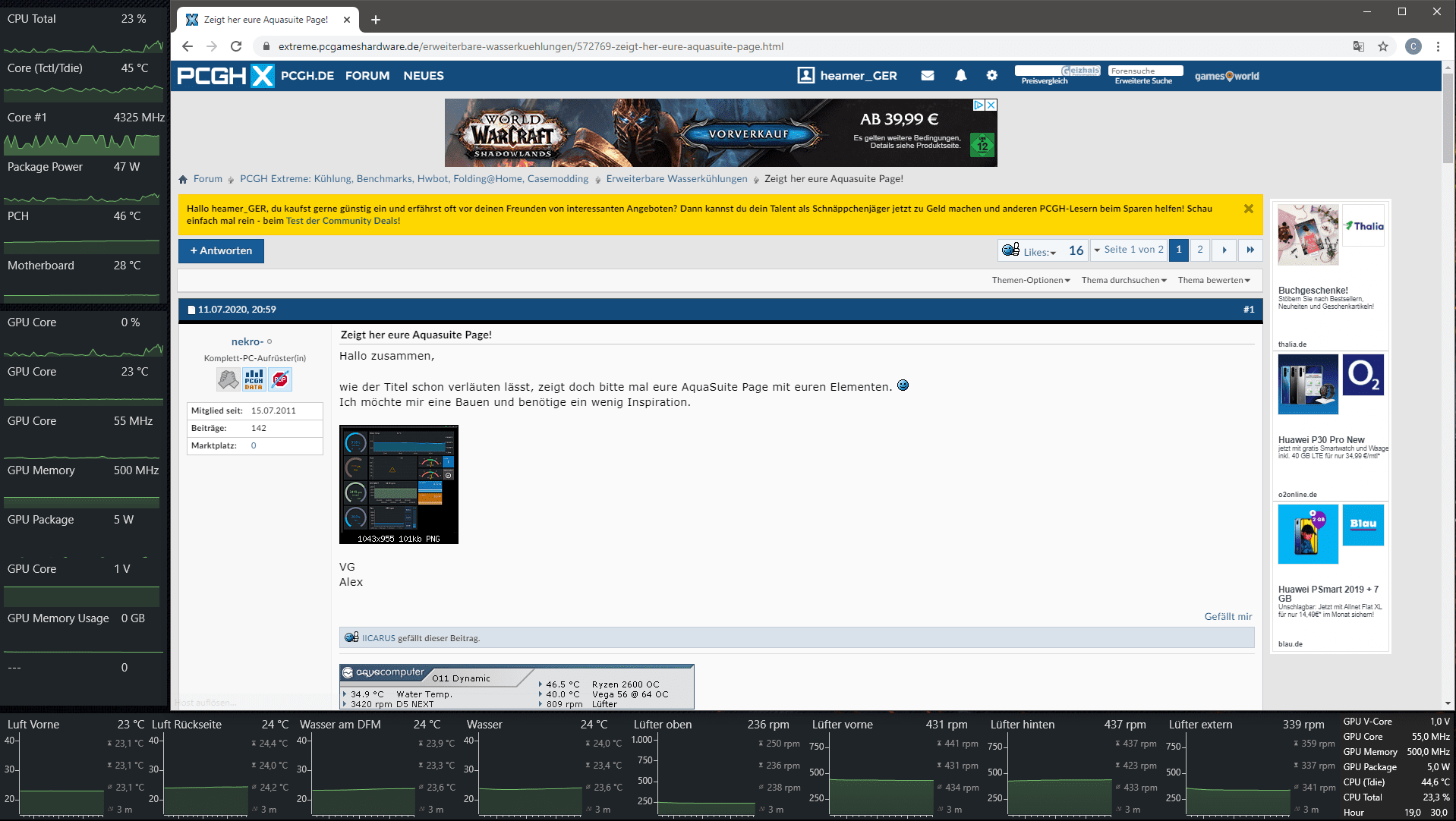Image resolution: width=1456 pixels, height=821 pixels.
Task: Open the Aquasuite screenshot thumbnail
Action: pos(399,484)
